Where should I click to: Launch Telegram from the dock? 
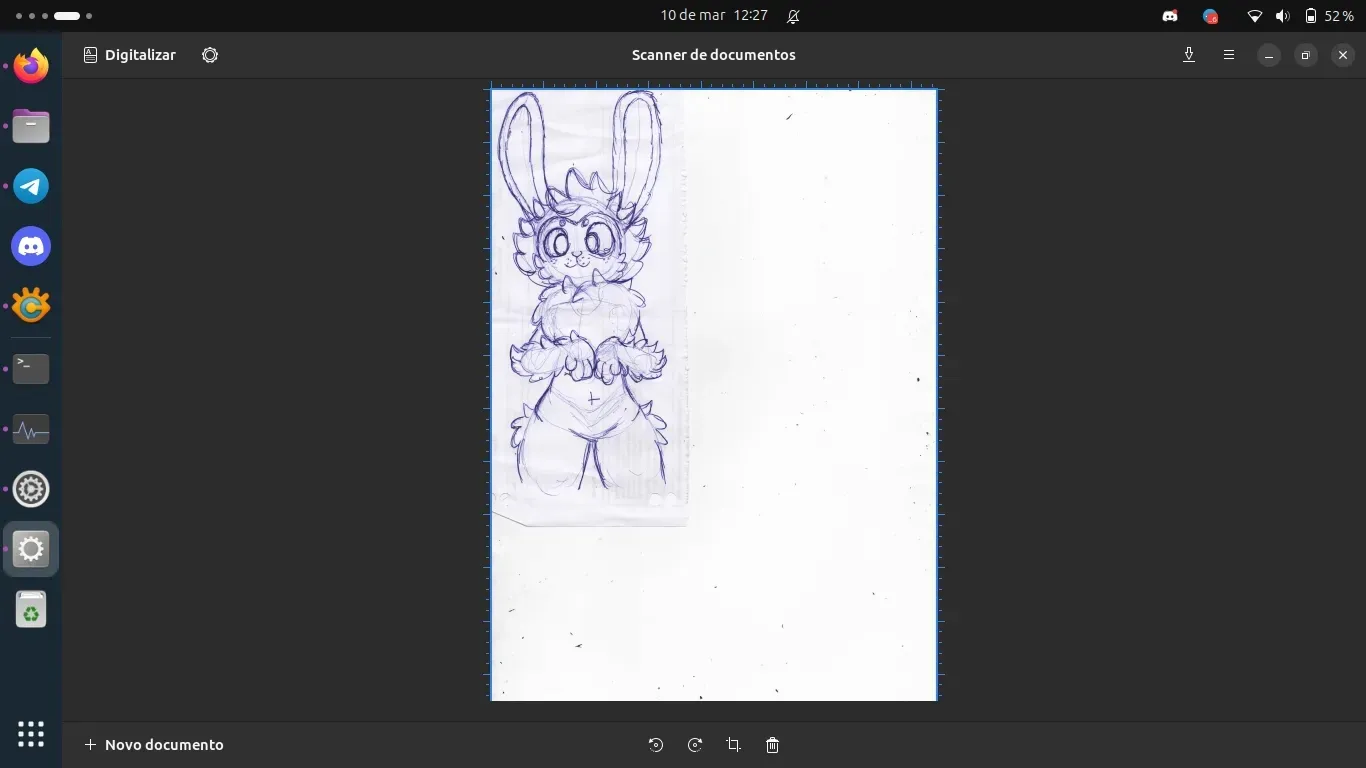[31, 186]
